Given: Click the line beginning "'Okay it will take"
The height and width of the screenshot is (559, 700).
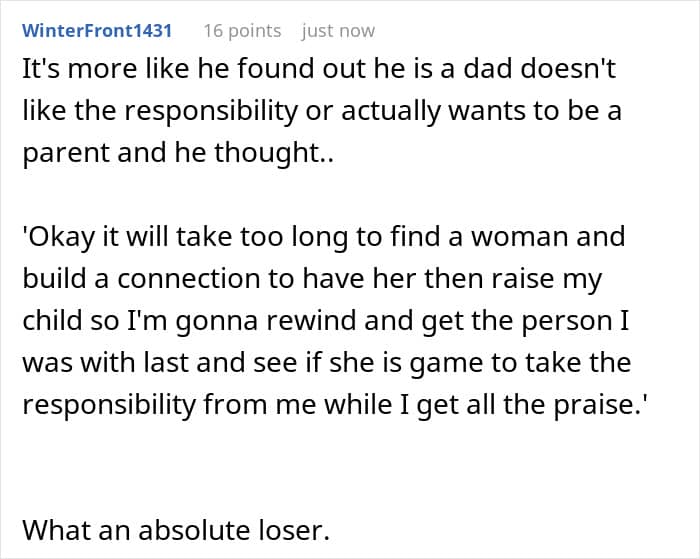Looking at the screenshot, I should pyautogui.click(x=323, y=237).
